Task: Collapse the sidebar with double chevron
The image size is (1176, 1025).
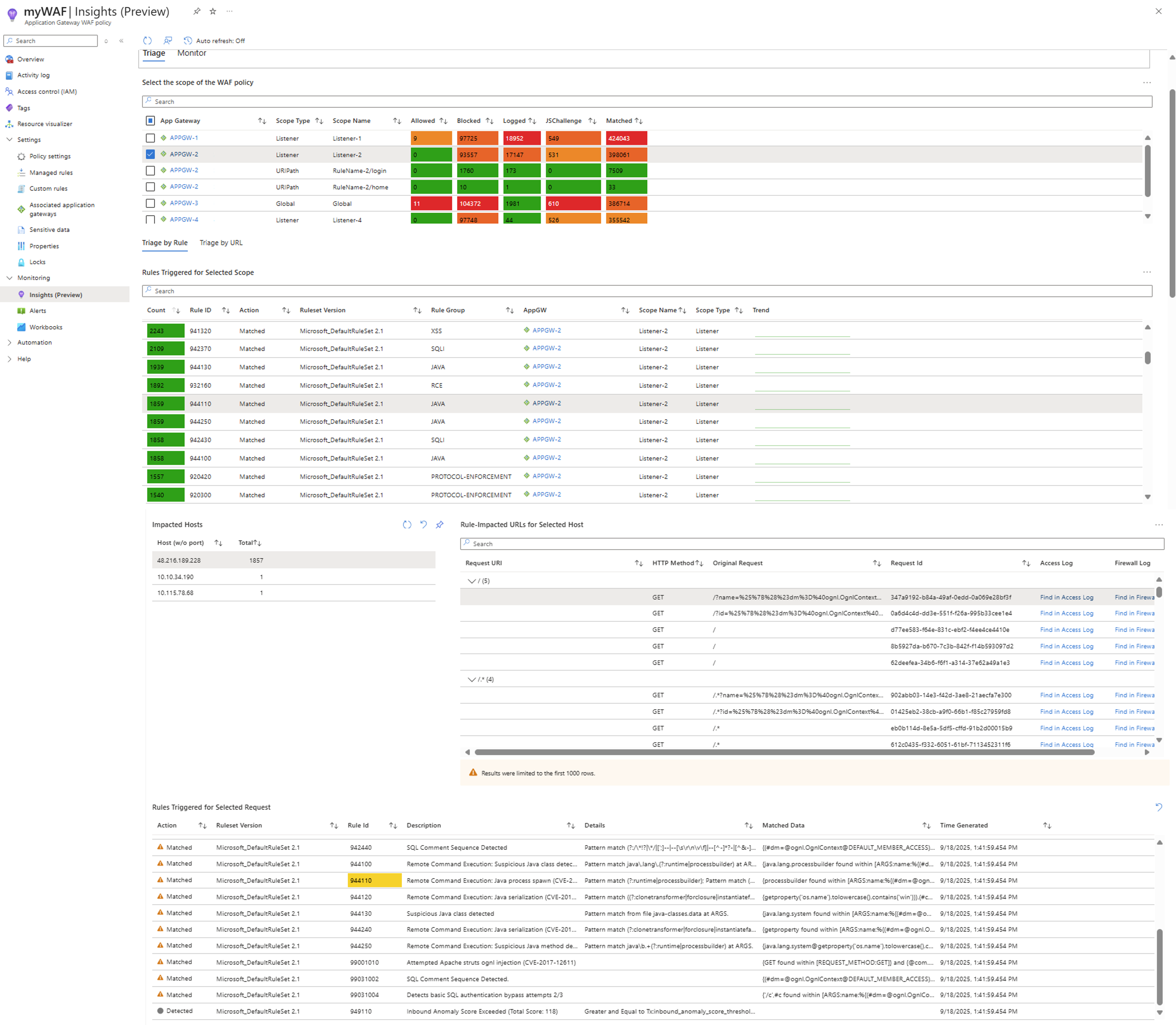Action: [121, 41]
